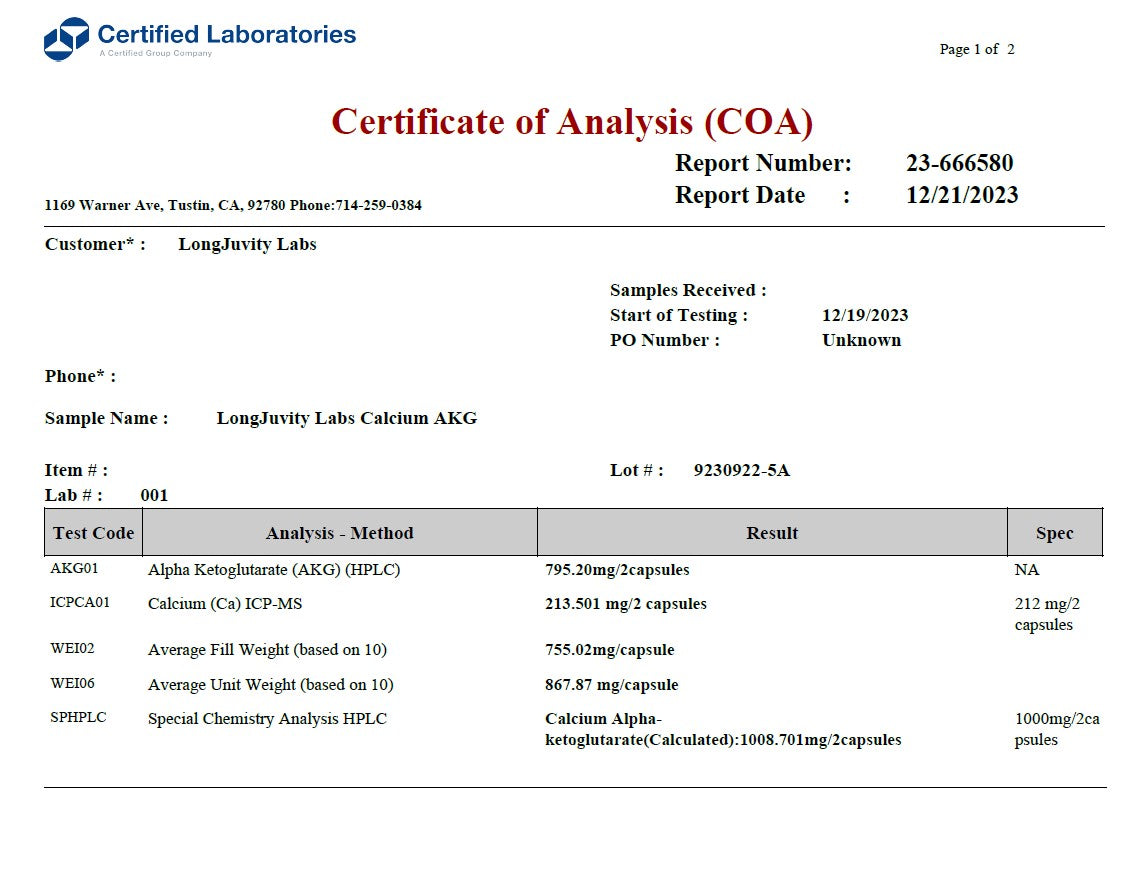Click the 867.87 mg/capsule unit weight result
Image resolution: width=1129 pixels, height=874 pixels.
coord(611,685)
